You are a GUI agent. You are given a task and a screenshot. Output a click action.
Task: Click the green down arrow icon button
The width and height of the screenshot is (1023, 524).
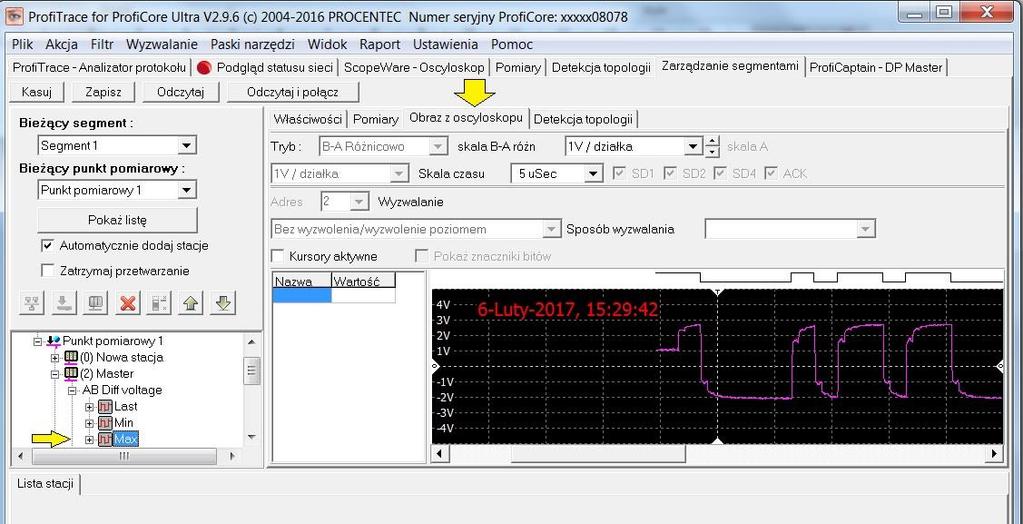pyautogui.click(x=223, y=303)
